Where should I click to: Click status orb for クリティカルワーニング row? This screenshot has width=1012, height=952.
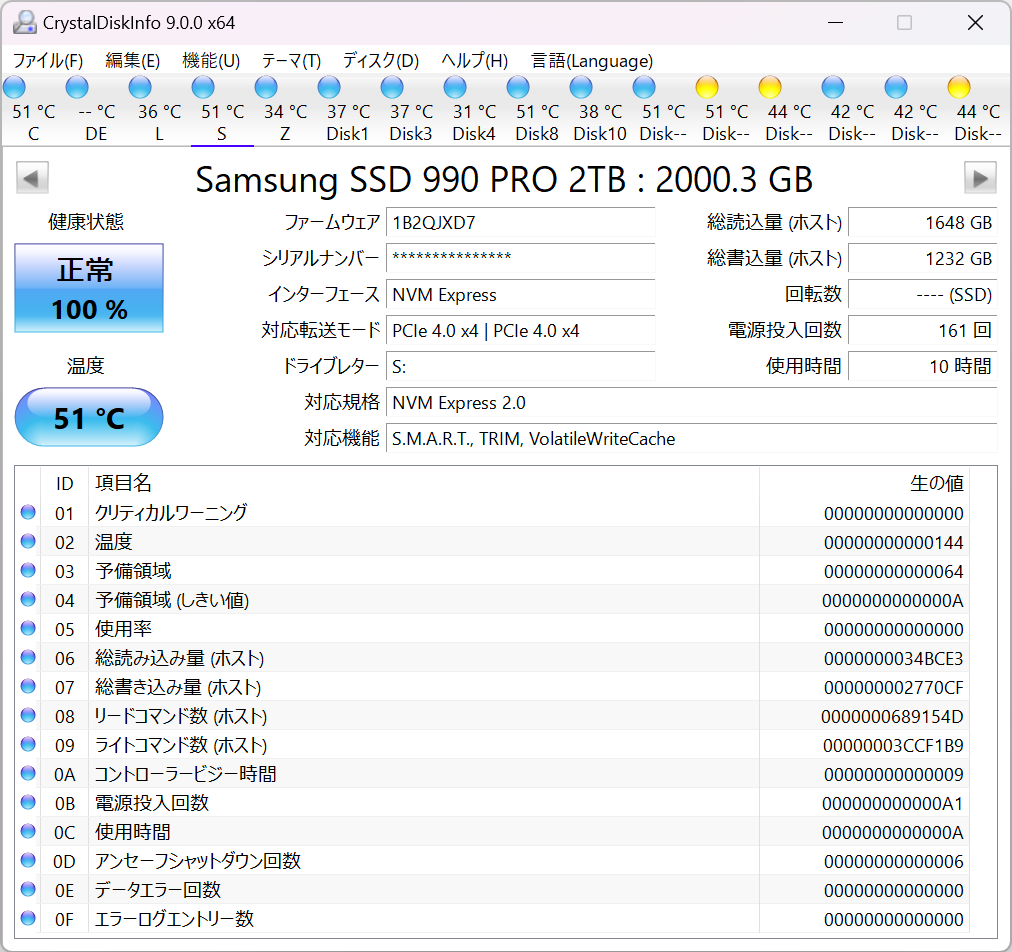[x=28, y=512]
